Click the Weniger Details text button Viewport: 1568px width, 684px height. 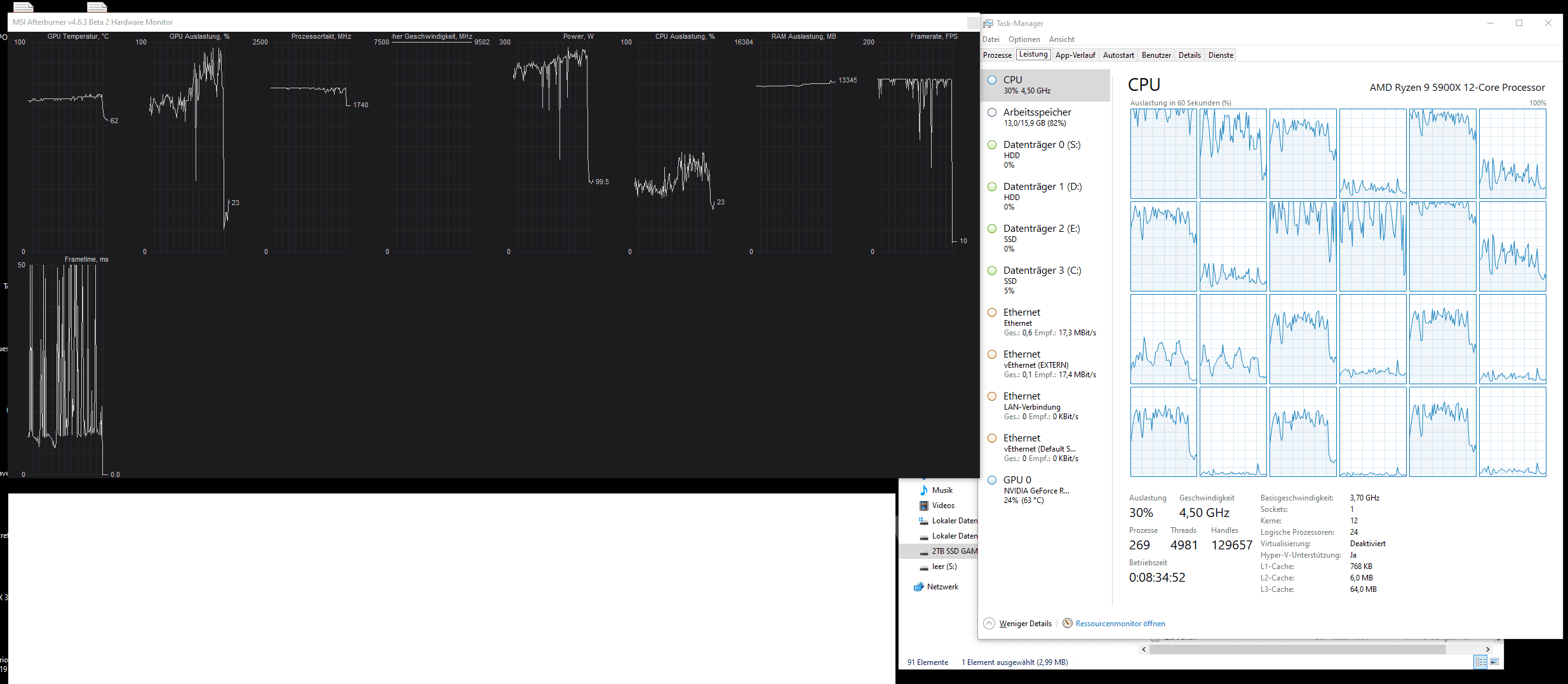(x=1025, y=624)
